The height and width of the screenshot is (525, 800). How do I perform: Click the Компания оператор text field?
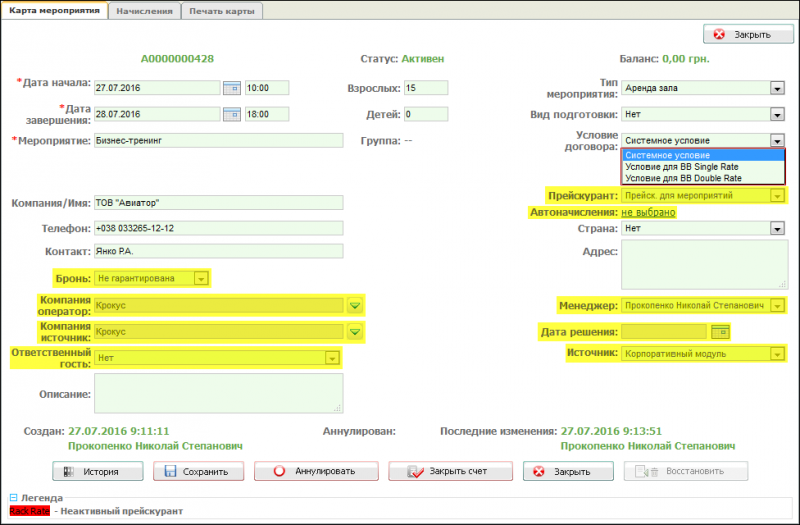(x=219, y=305)
